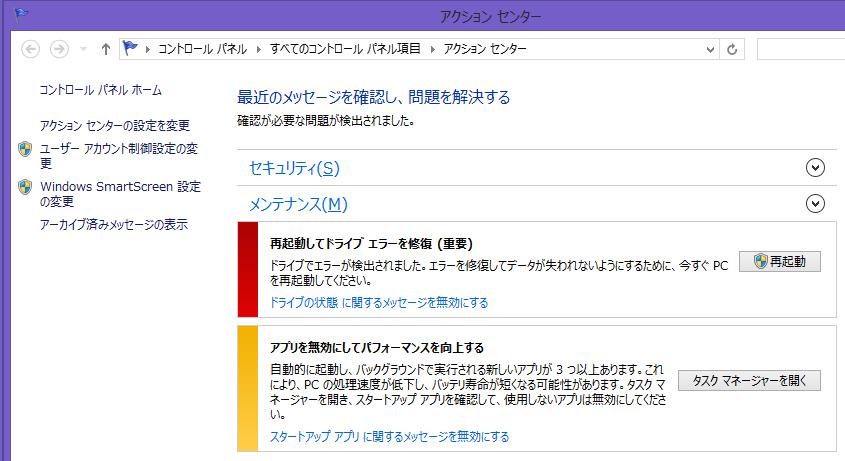Click タスク マネージャーを開く button
845x461 pixels.
point(749,381)
